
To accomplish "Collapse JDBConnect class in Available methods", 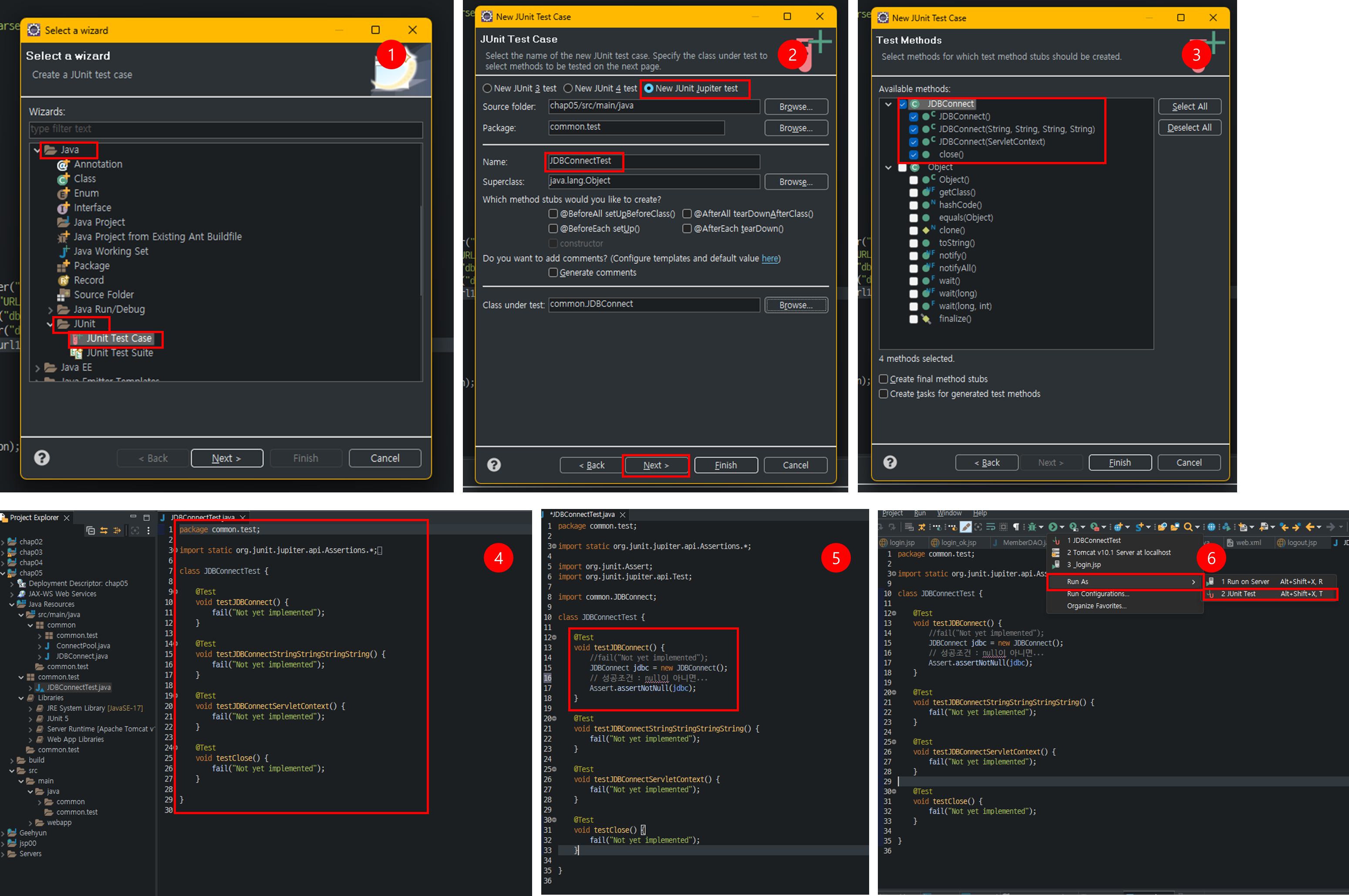I will 888,104.
